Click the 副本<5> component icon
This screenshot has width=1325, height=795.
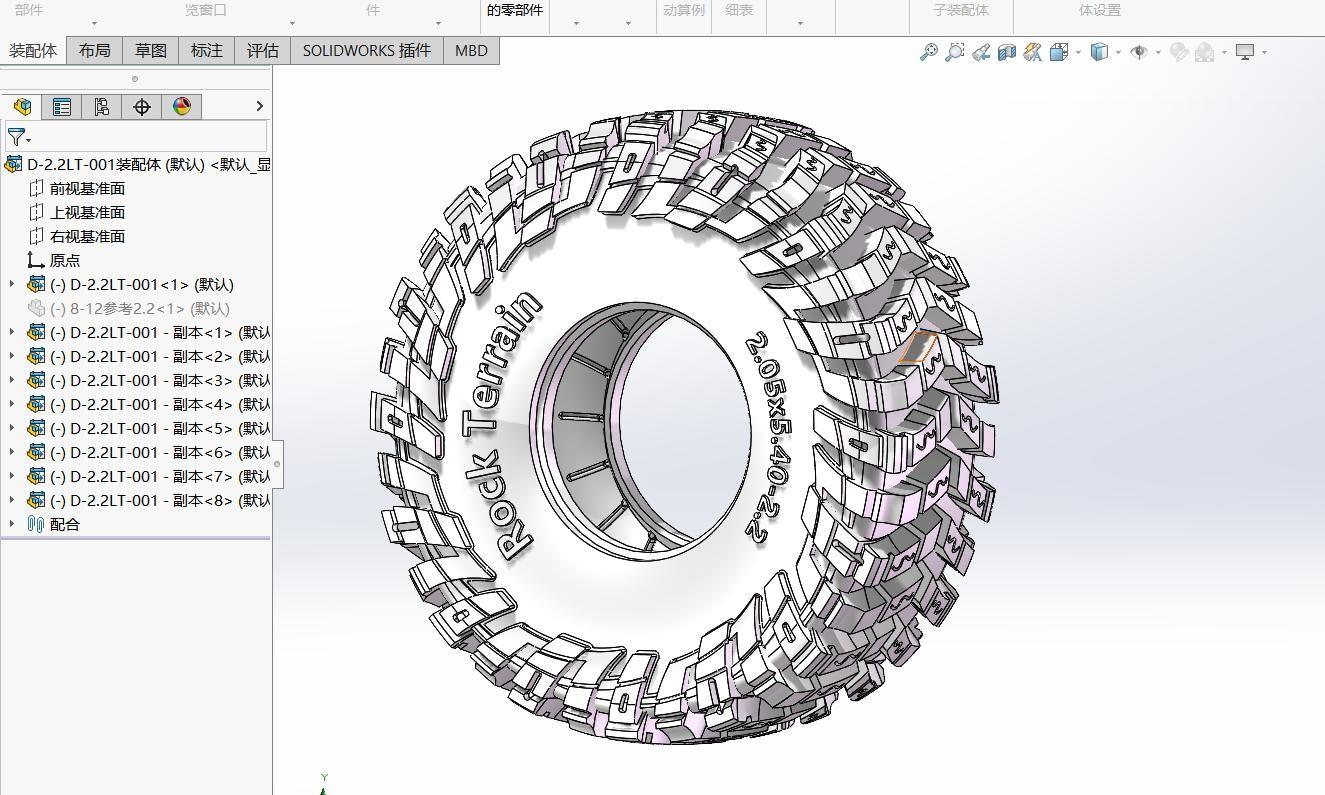(36, 428)
